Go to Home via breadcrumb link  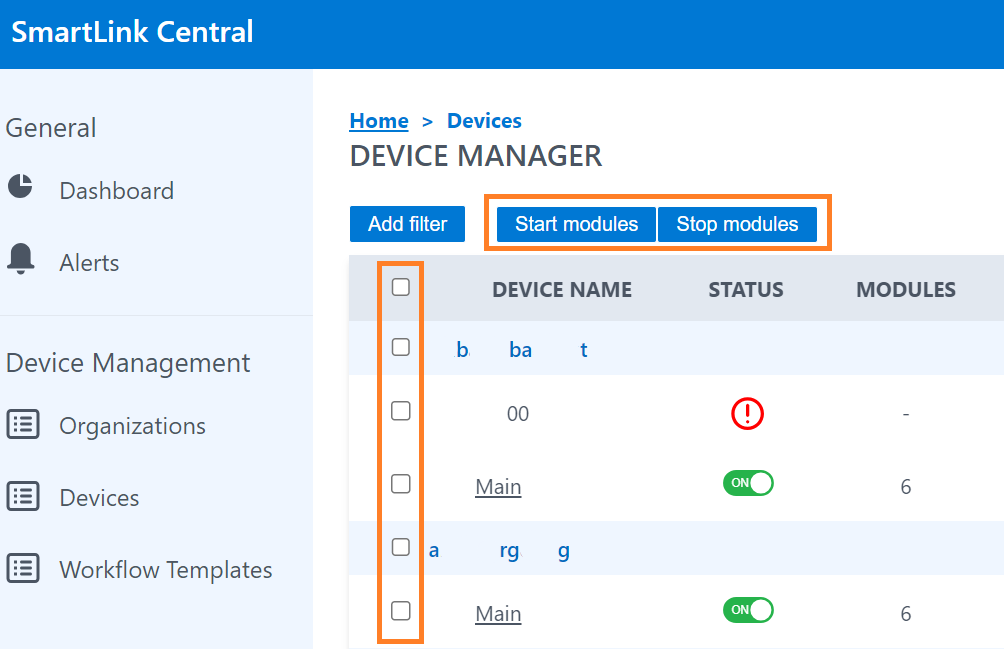379,121
